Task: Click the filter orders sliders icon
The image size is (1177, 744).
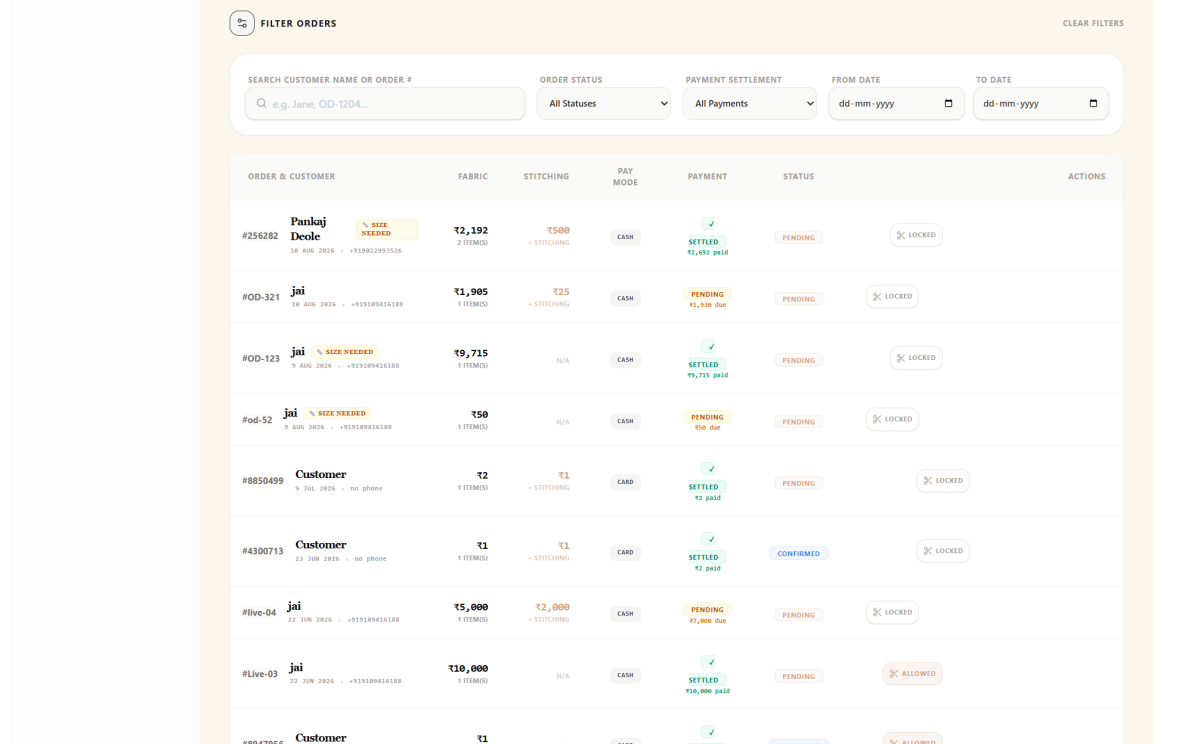Action: click(242, 23)
